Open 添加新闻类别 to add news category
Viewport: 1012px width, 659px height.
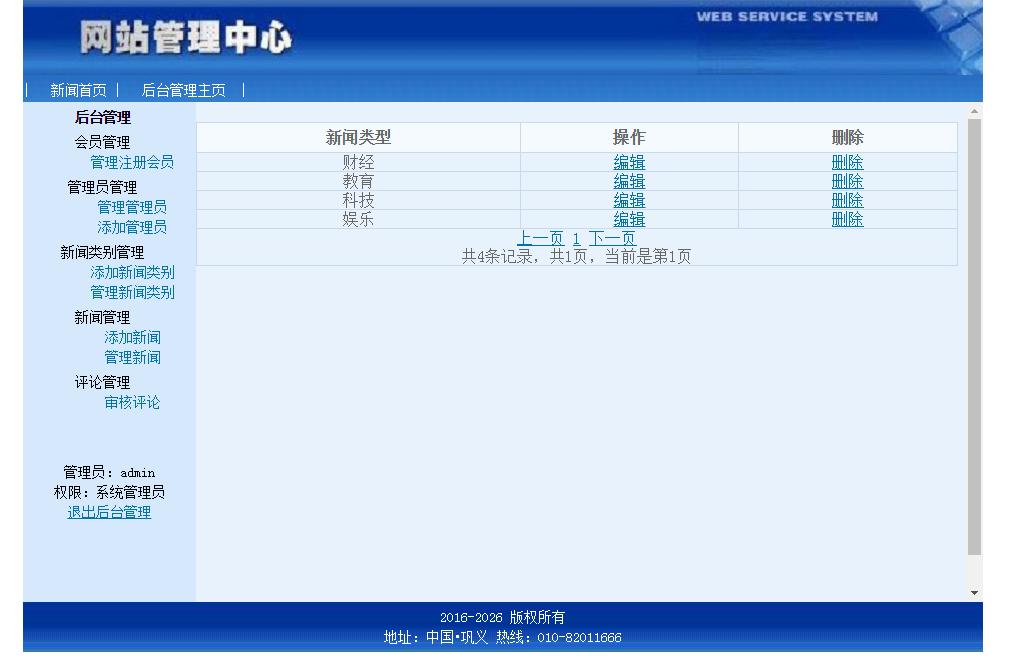tap(134, 272)
